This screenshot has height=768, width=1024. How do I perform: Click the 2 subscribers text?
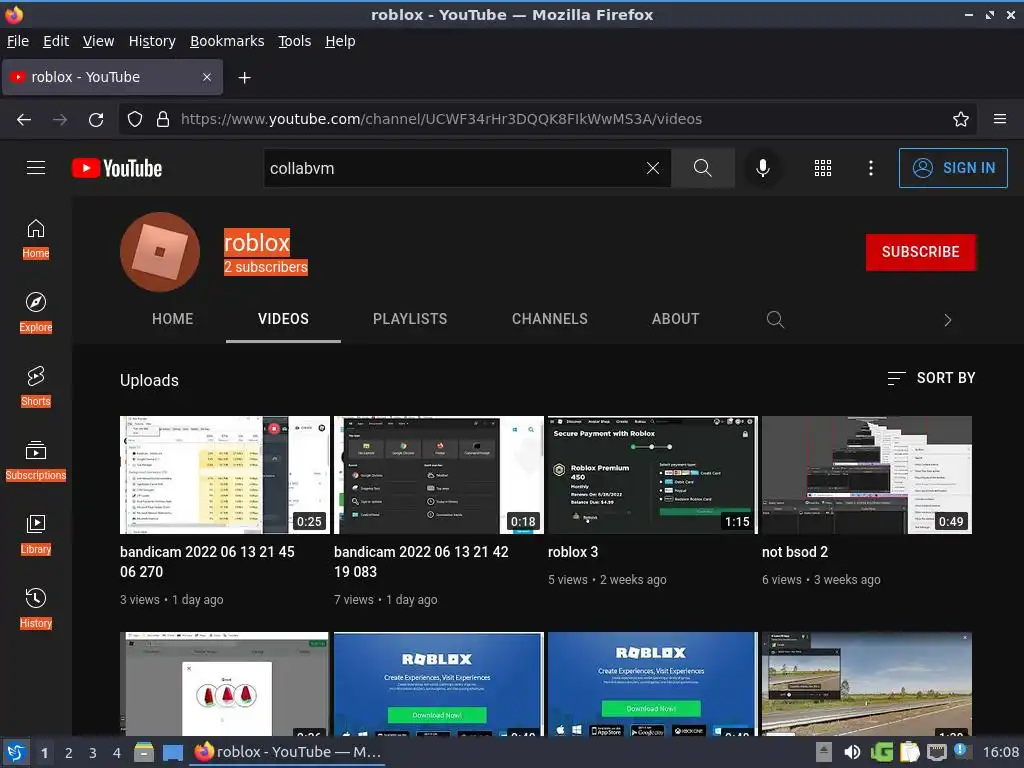coord(266,267)
